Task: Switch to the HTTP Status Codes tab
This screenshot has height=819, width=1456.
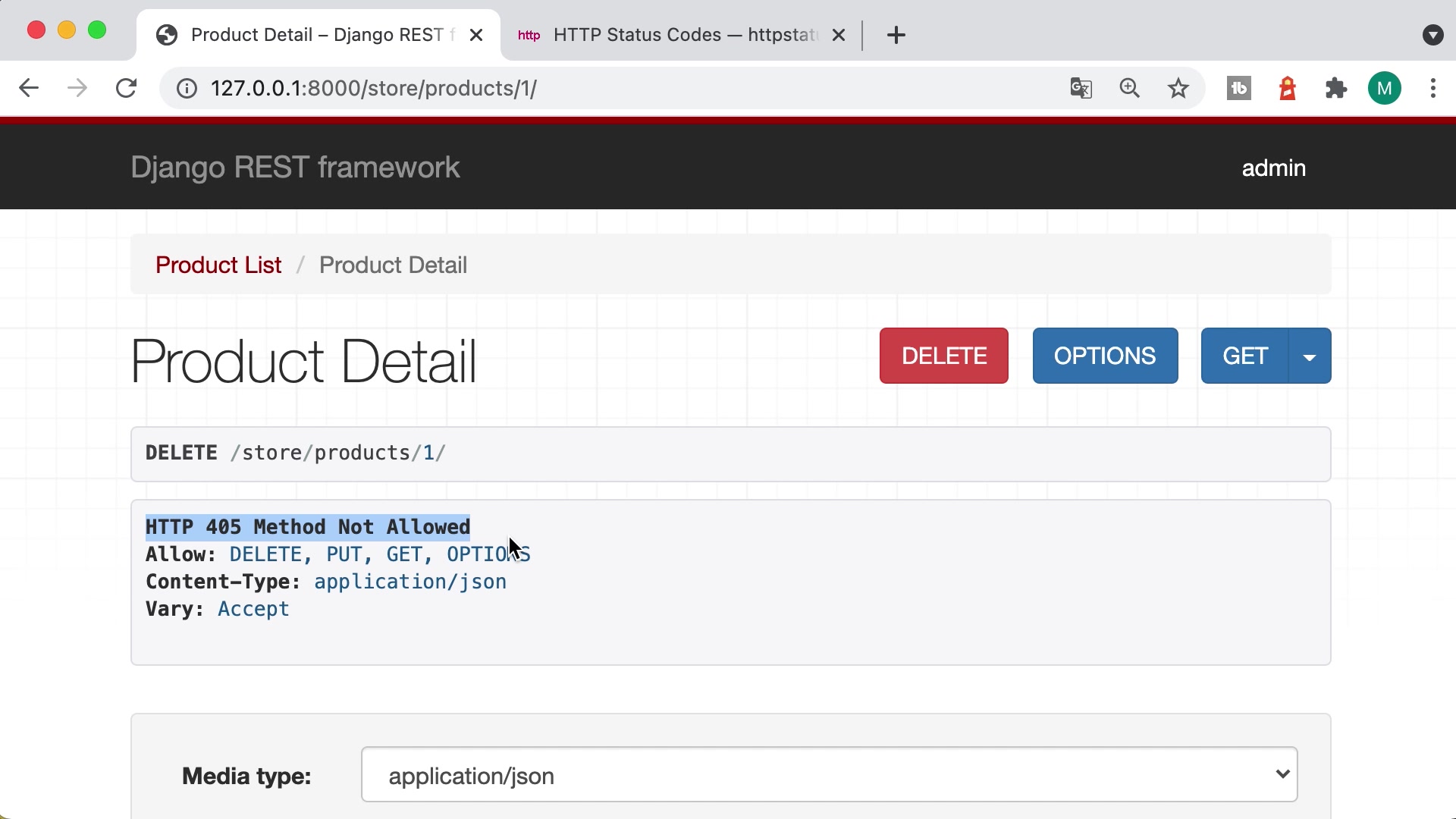Action: tap(675, 35)
